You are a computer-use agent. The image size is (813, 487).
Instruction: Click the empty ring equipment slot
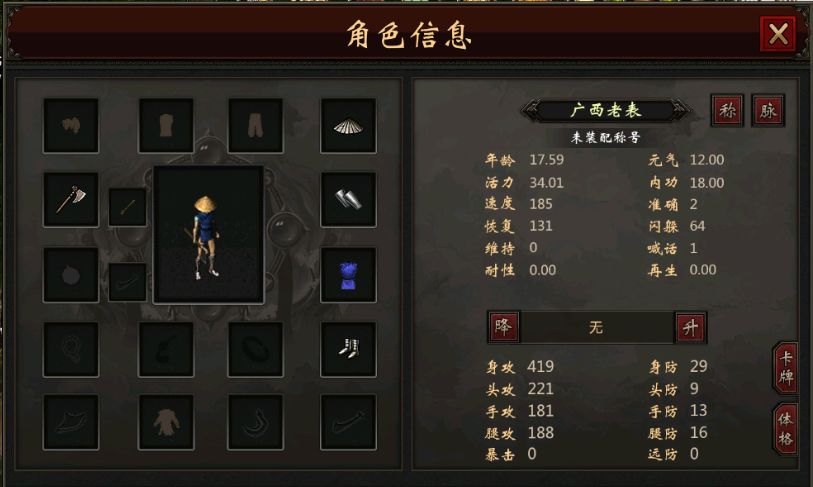[256, 349]
